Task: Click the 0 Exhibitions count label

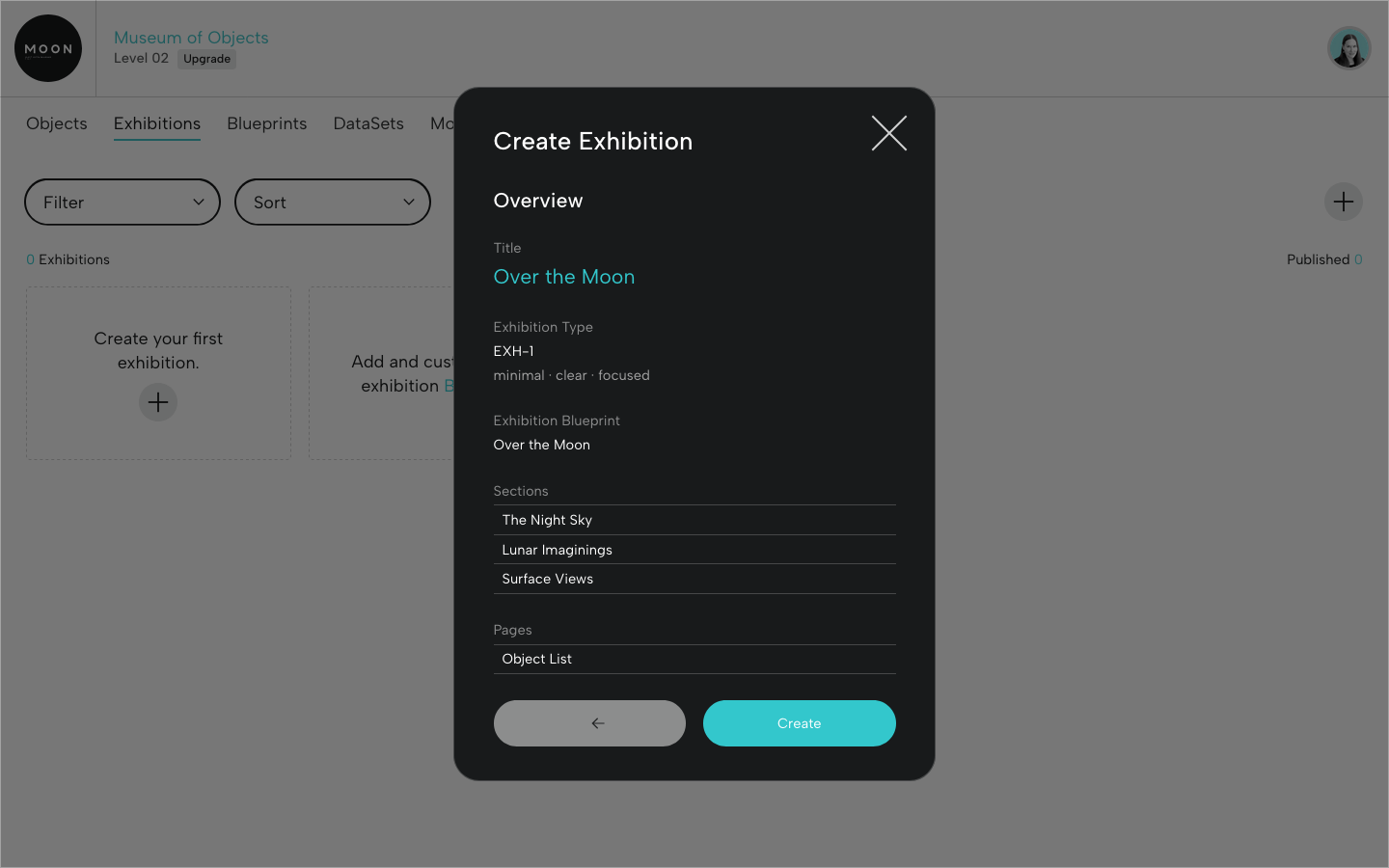Action: (x=68, y=259)
